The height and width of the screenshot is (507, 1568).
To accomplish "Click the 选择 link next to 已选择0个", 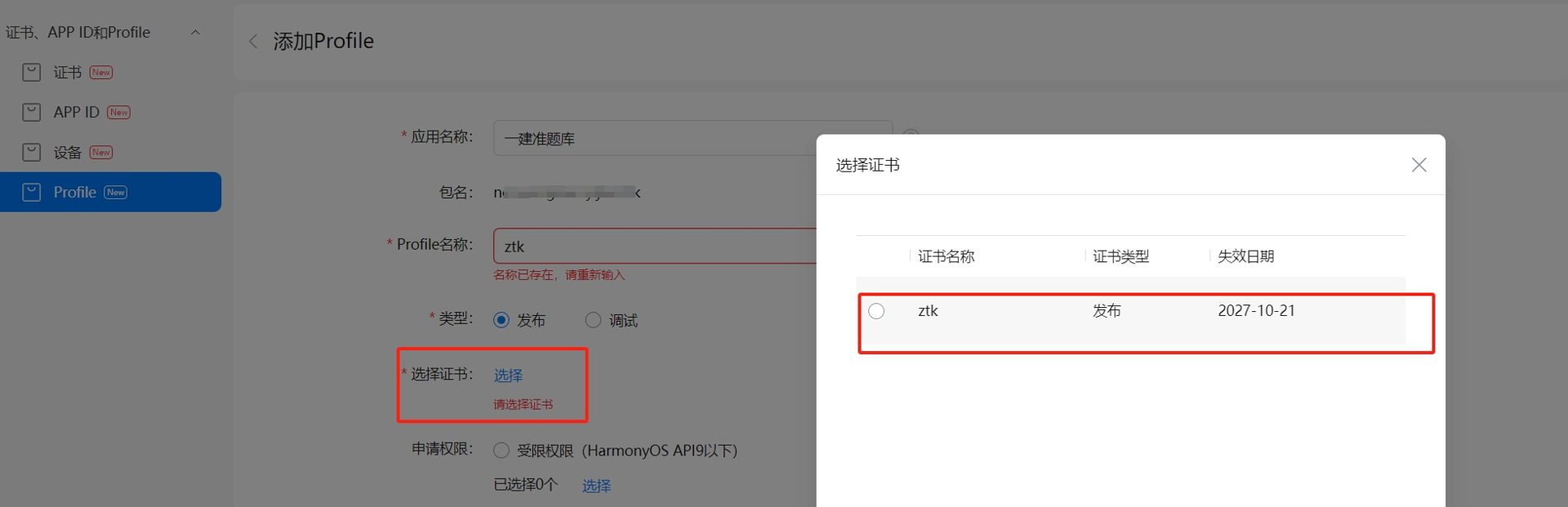I will (x=596, y=486).
